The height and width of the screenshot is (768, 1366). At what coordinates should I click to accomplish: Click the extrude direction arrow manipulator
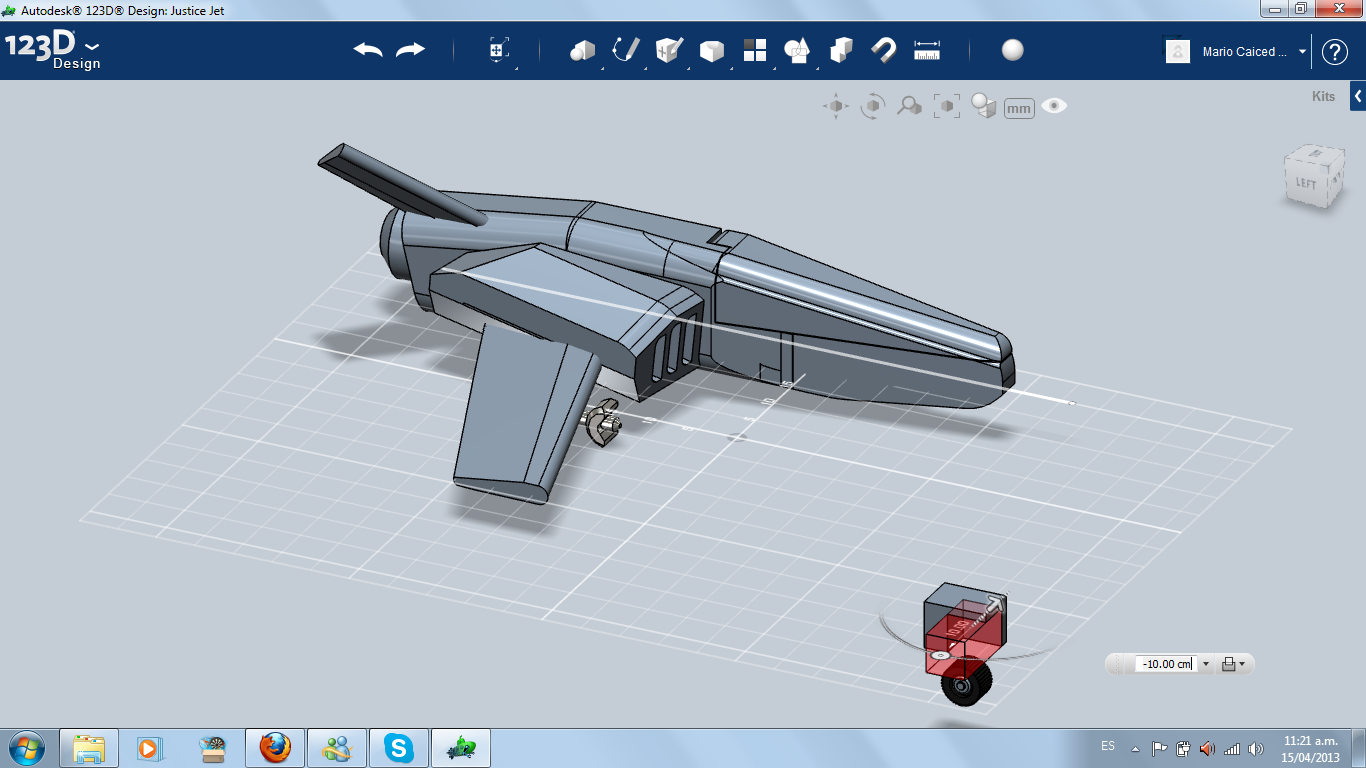coord(994,604)
